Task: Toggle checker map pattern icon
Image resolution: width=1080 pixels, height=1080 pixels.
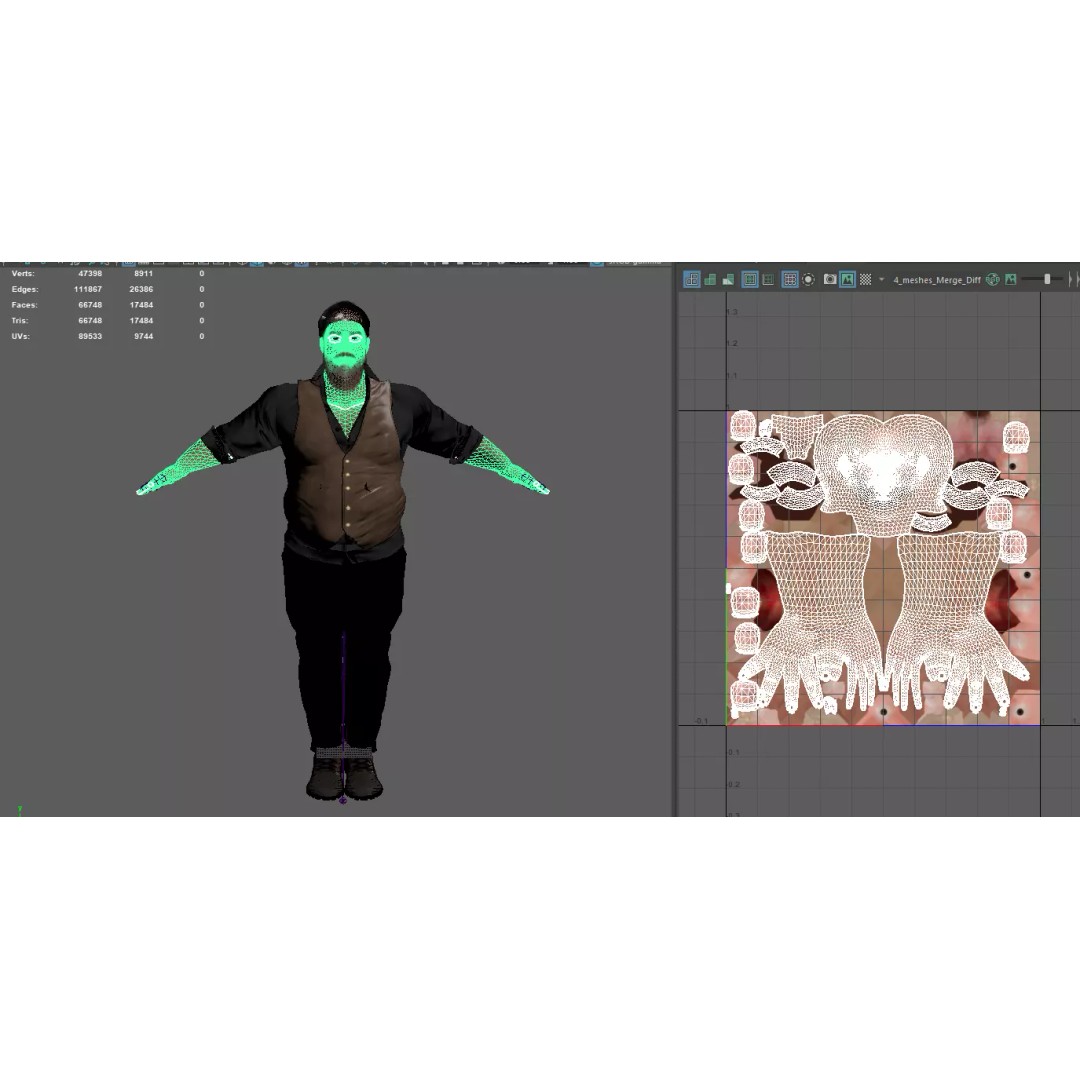Action: click(866, 279)
